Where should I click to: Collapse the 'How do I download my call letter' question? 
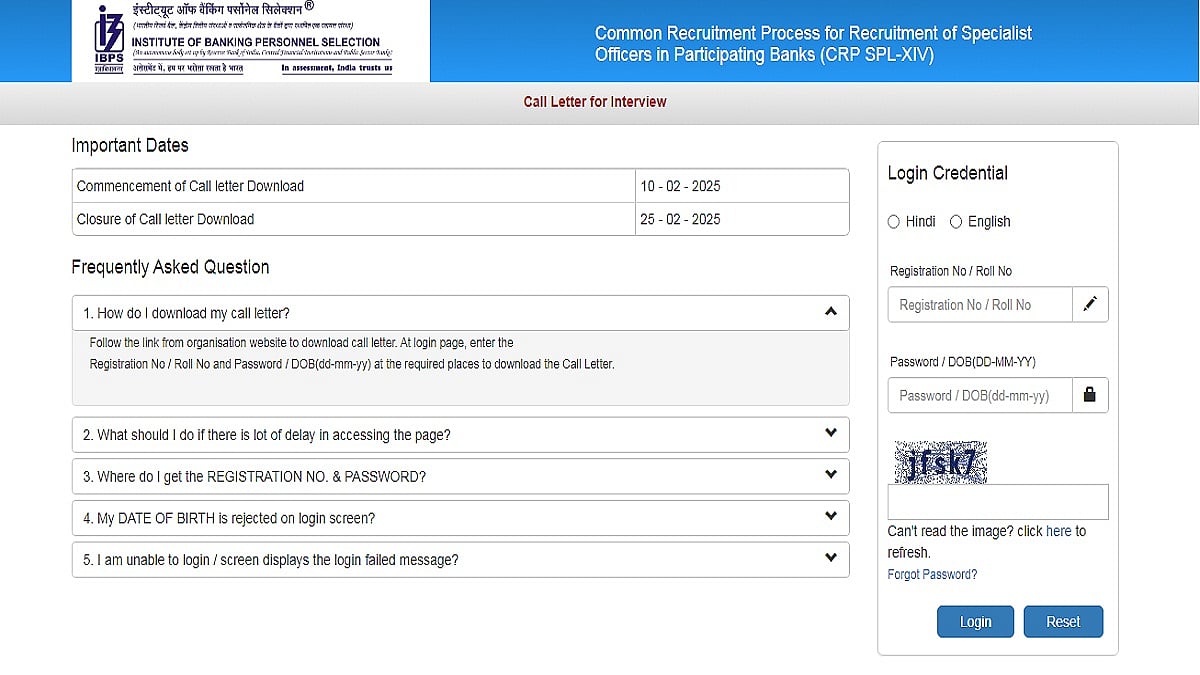coord(460,313)
